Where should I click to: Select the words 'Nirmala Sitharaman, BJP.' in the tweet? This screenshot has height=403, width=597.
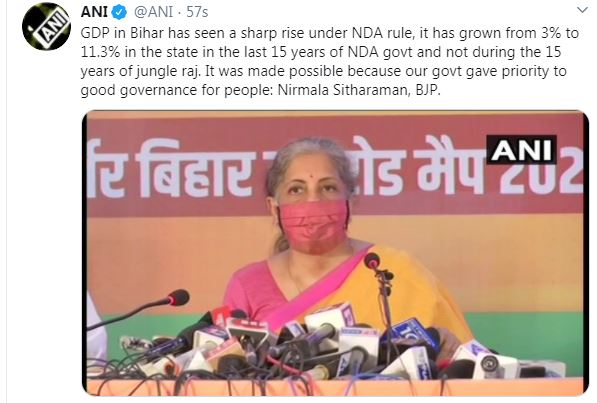pyautogui.click(x=359, y=91)
